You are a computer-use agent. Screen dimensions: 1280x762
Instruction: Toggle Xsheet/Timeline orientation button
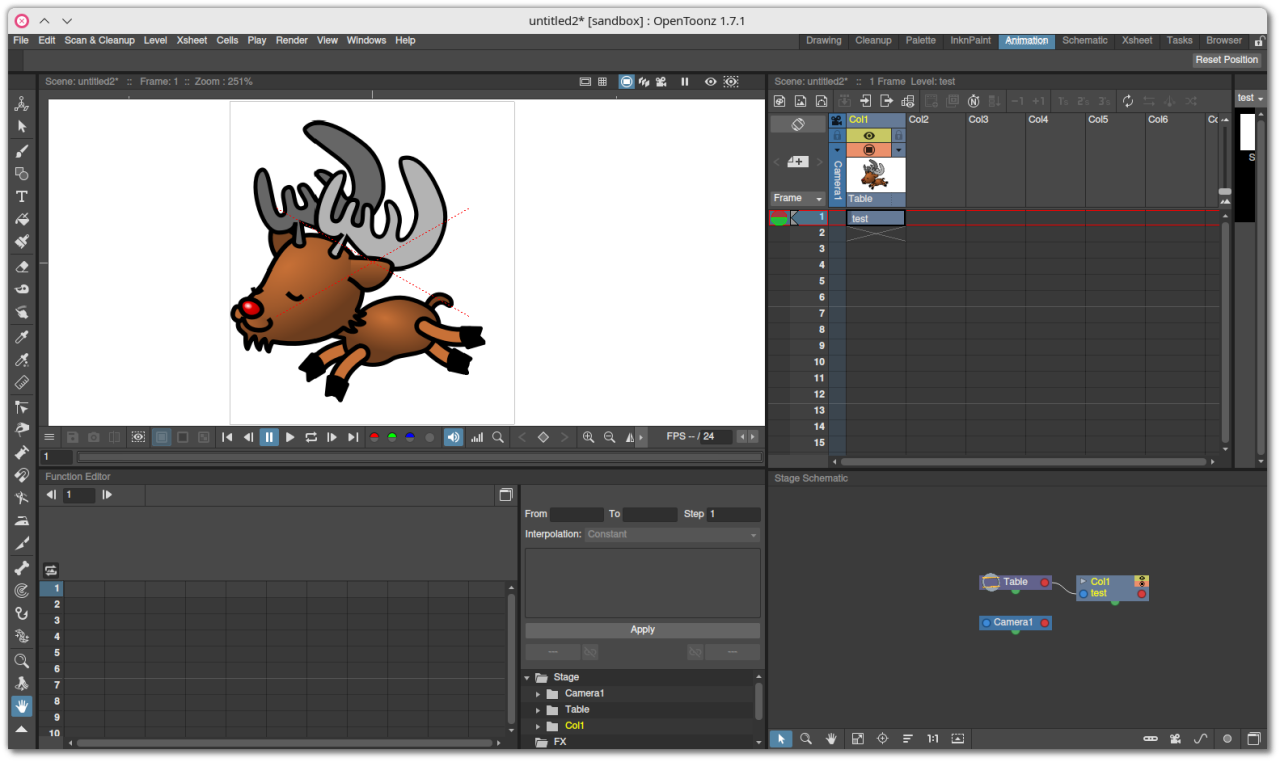pyautogui.click(x=797, y=124)
